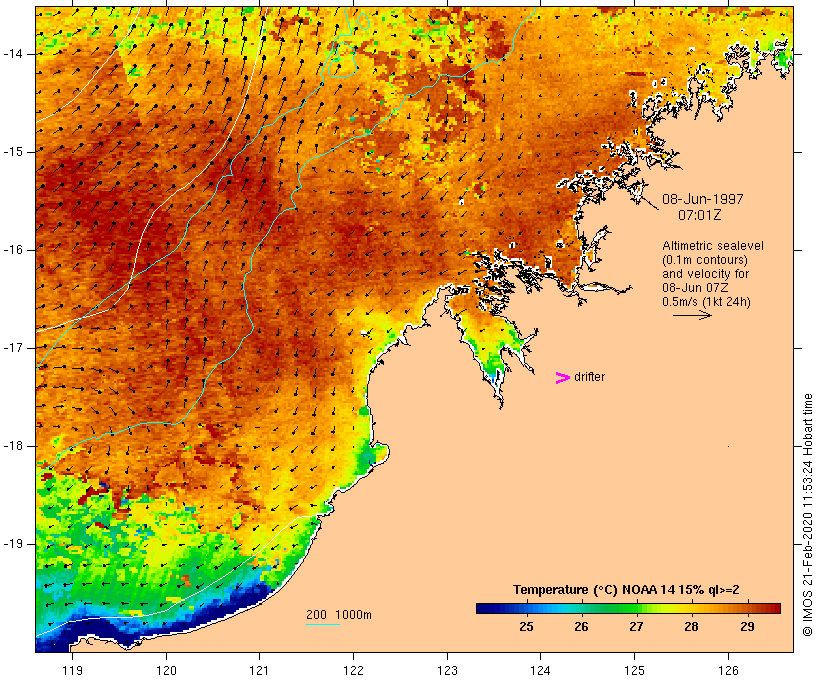820x680 pixels.
Task: Click the magenta drifter marker symbol
Action: coord(563,378)
